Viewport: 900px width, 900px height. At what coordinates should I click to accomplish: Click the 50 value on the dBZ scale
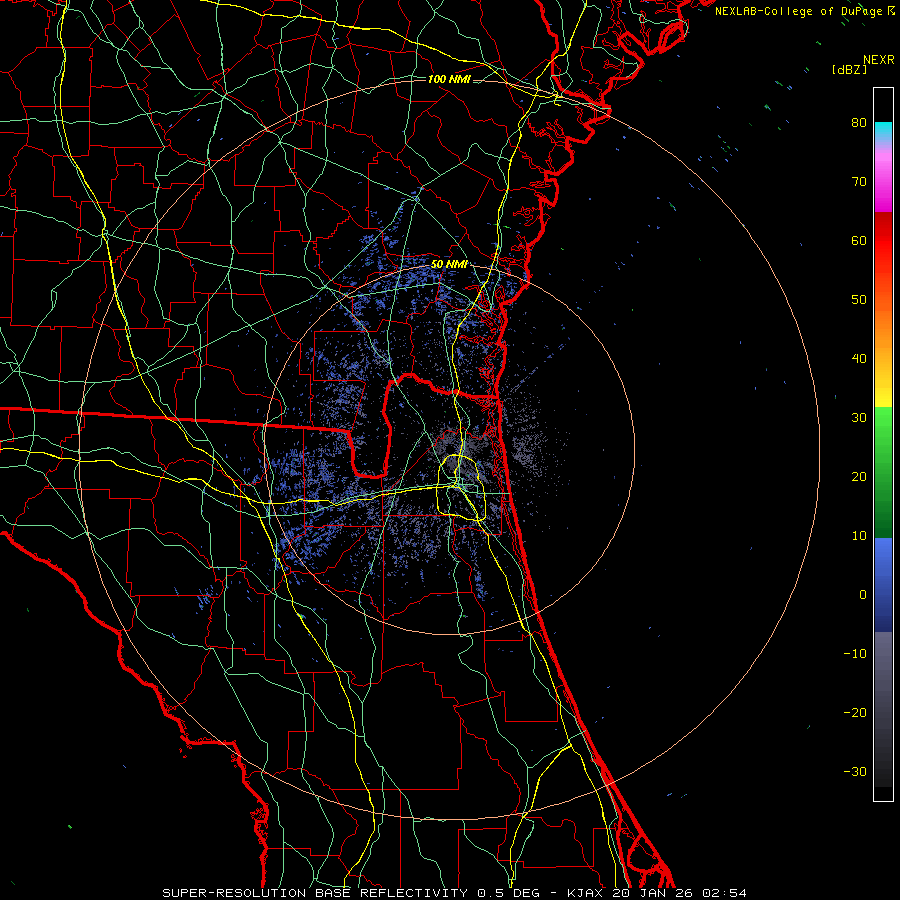point(859,300)
